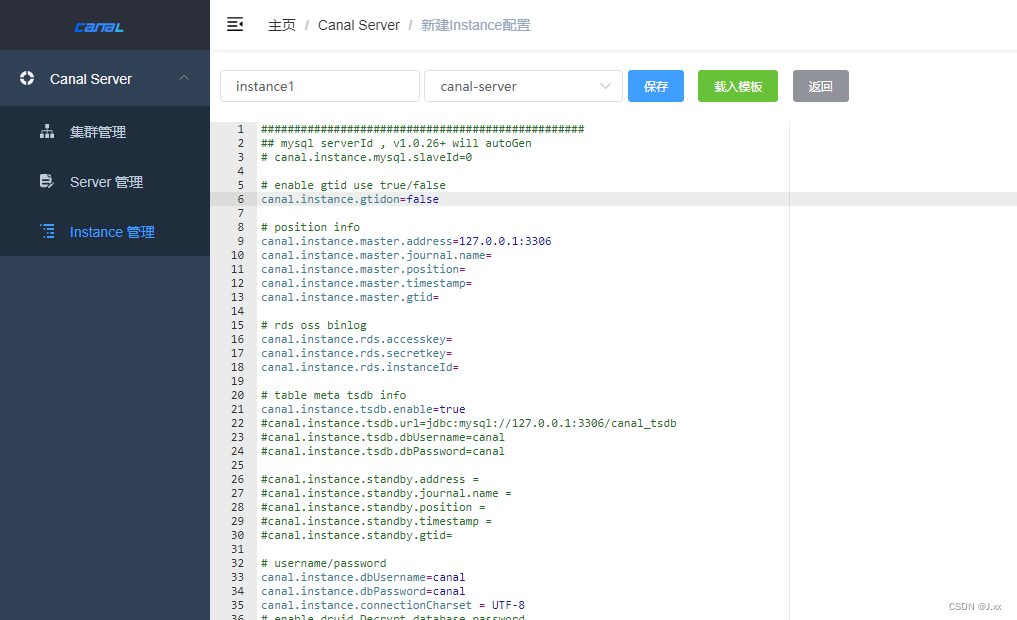
Task: Click line canal.instance.master.position=
Action: point(363,269)
